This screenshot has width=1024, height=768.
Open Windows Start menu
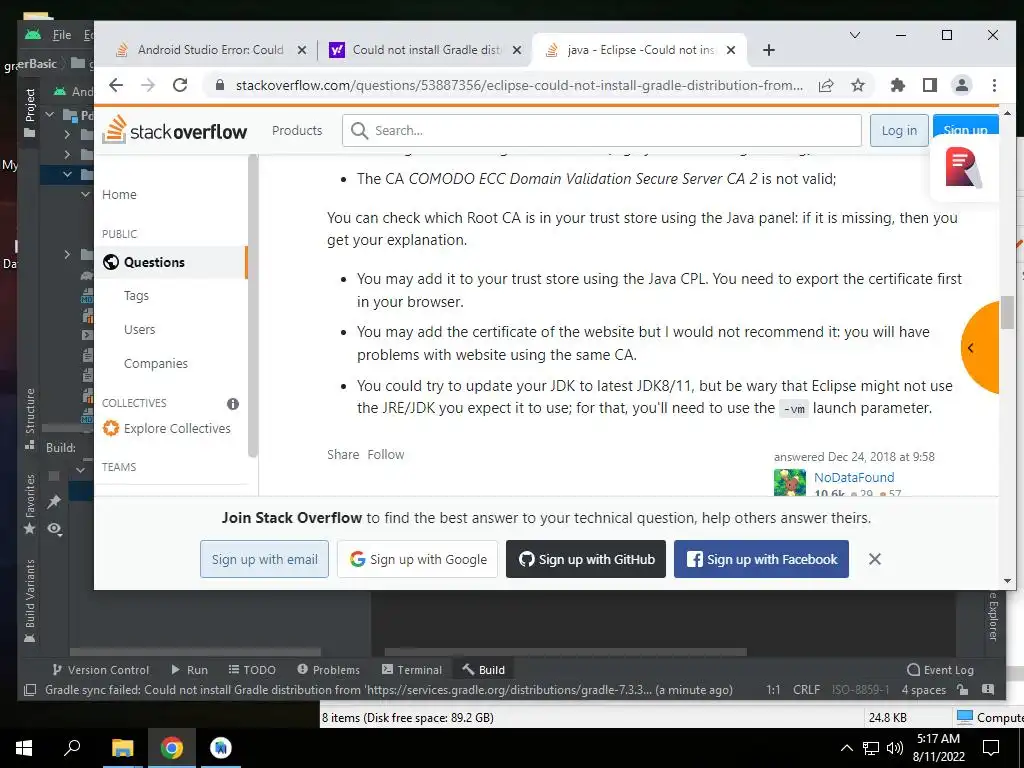24,748
